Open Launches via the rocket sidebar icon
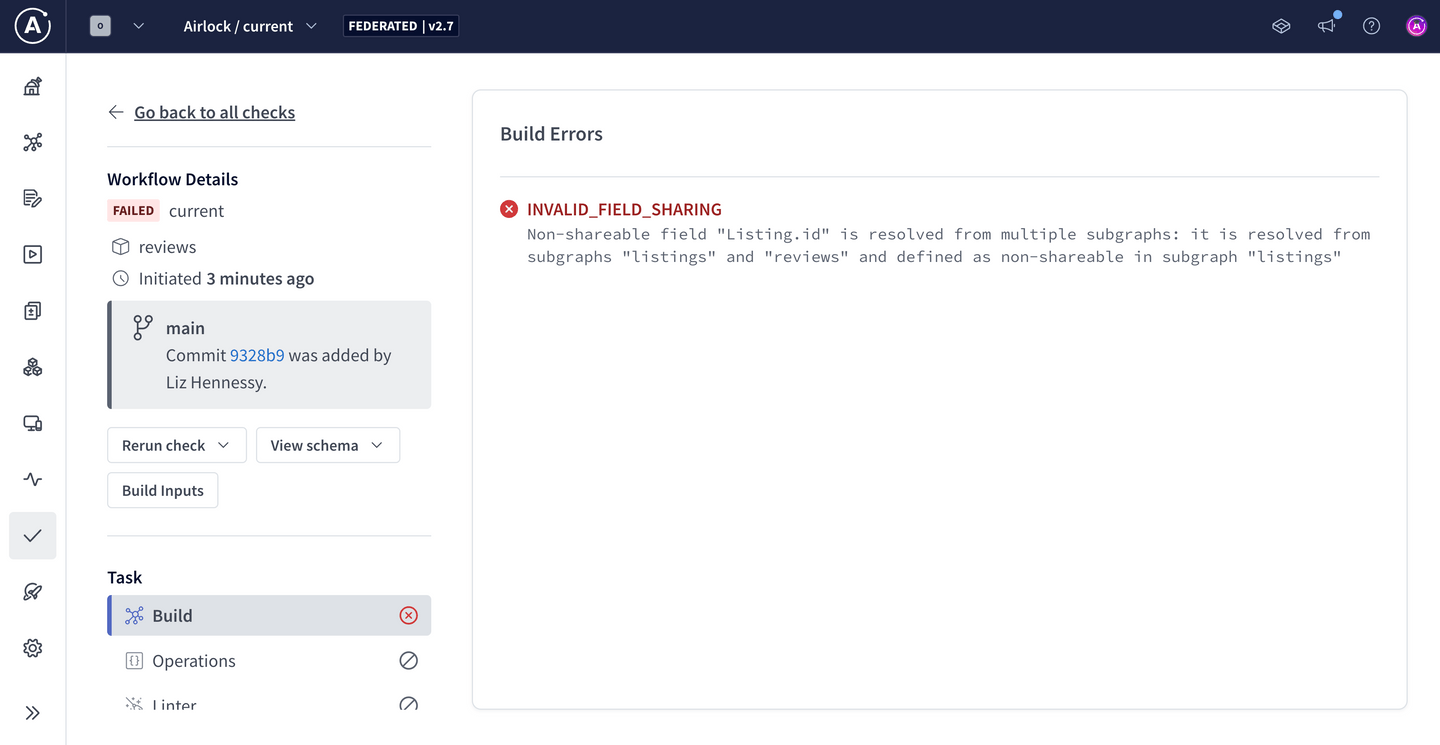 point(32,591)
